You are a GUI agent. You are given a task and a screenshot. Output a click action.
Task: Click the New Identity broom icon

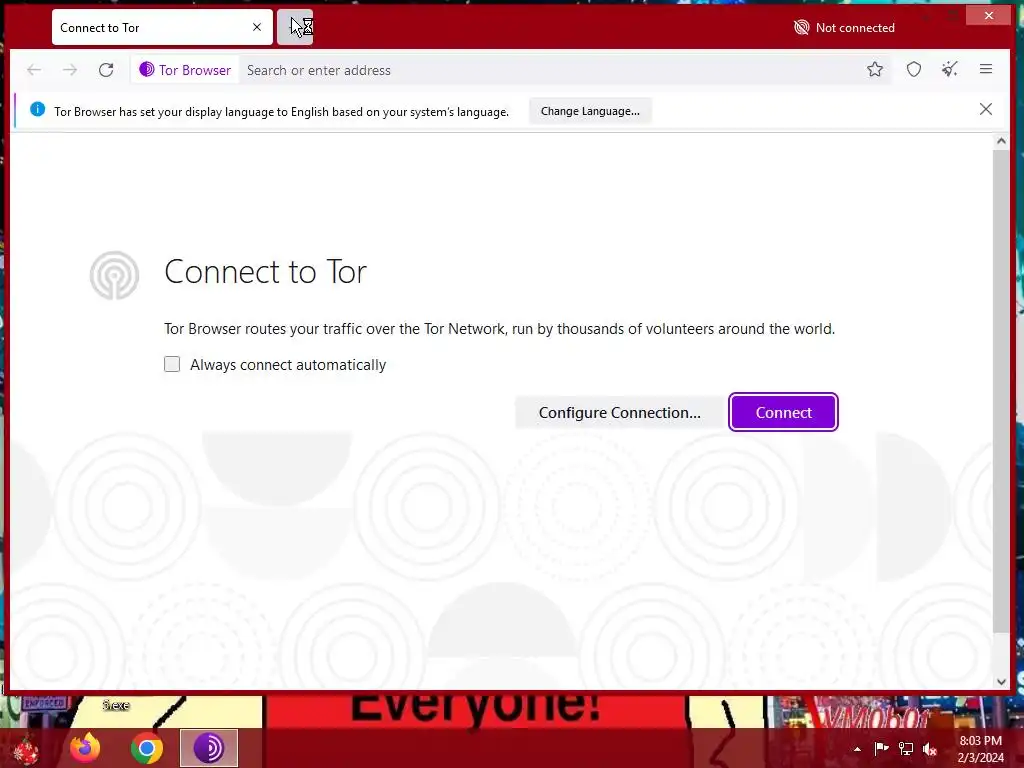(950, 69)
